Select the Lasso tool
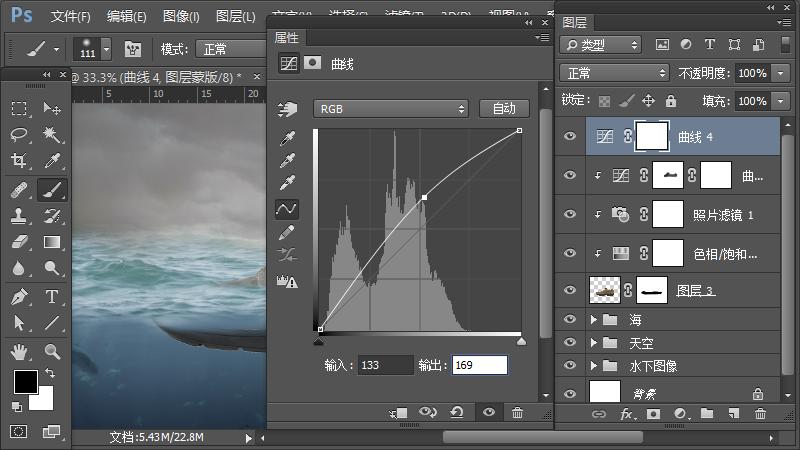The width and height of the screenshot is (800, 450). [x=19, y=135]
